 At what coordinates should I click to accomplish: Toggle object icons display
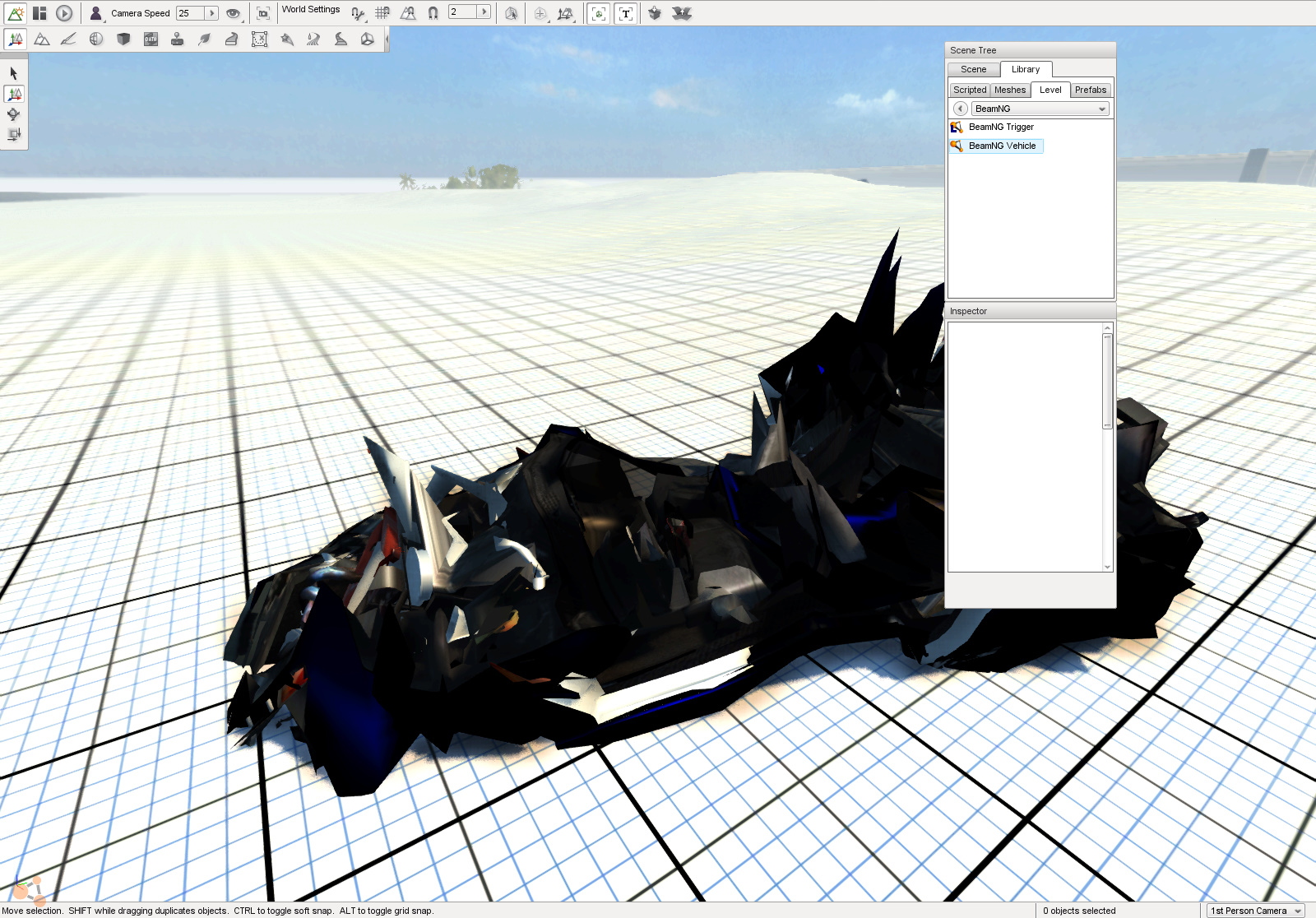pos(599,13)
